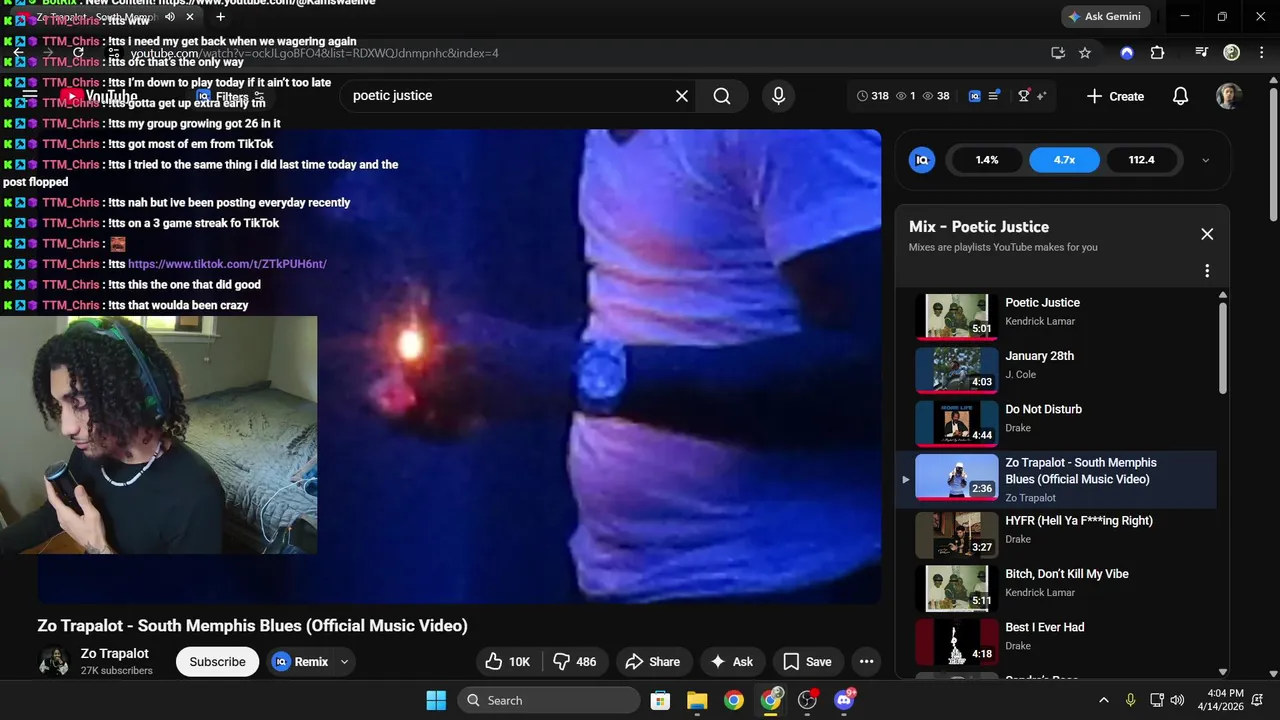Select the 112.4 vidIQ pill
1280x720 pixels.
pos(1141,160)
